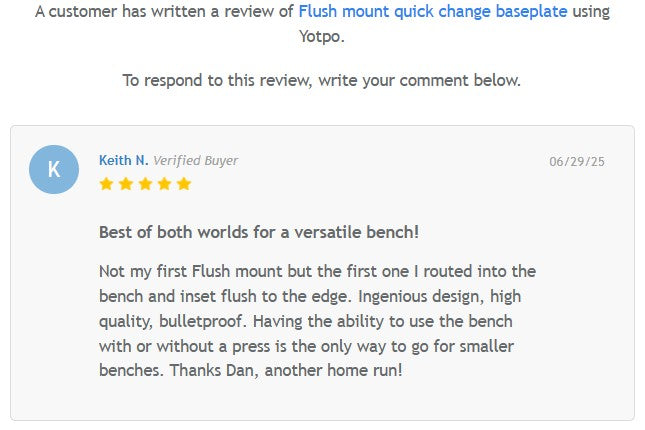The height and width of the screenshot is (430, 645).
Task: Click "Not my first Flush mount" opening sentence
Action: click(x=190, y=271)
